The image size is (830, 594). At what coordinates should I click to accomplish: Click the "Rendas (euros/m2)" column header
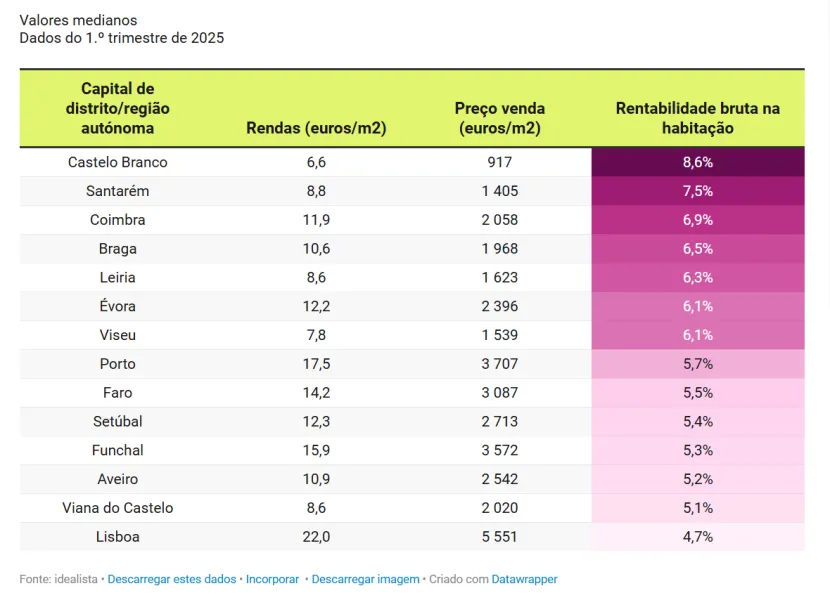pyautogui.click(x=316, y=128)
